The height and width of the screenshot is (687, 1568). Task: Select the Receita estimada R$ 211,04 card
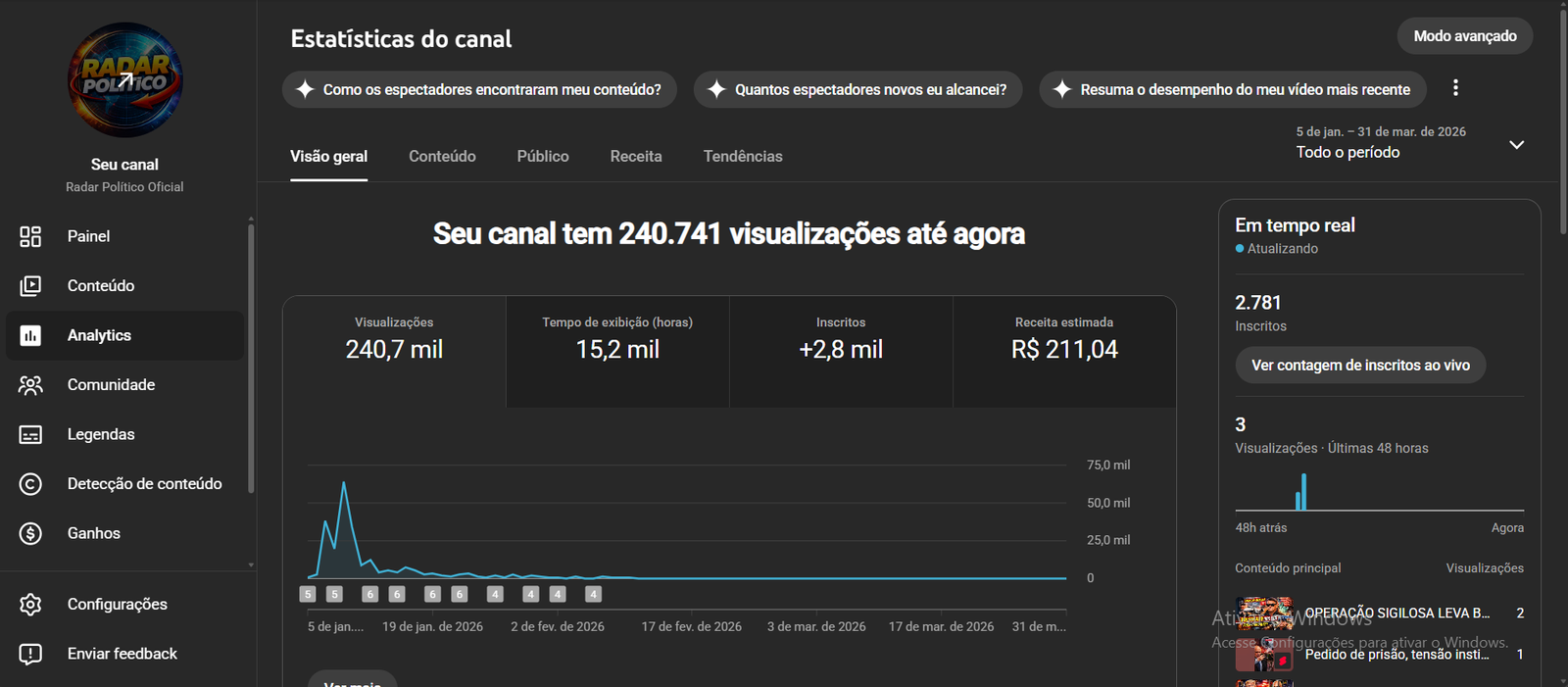click(1064, 352)
